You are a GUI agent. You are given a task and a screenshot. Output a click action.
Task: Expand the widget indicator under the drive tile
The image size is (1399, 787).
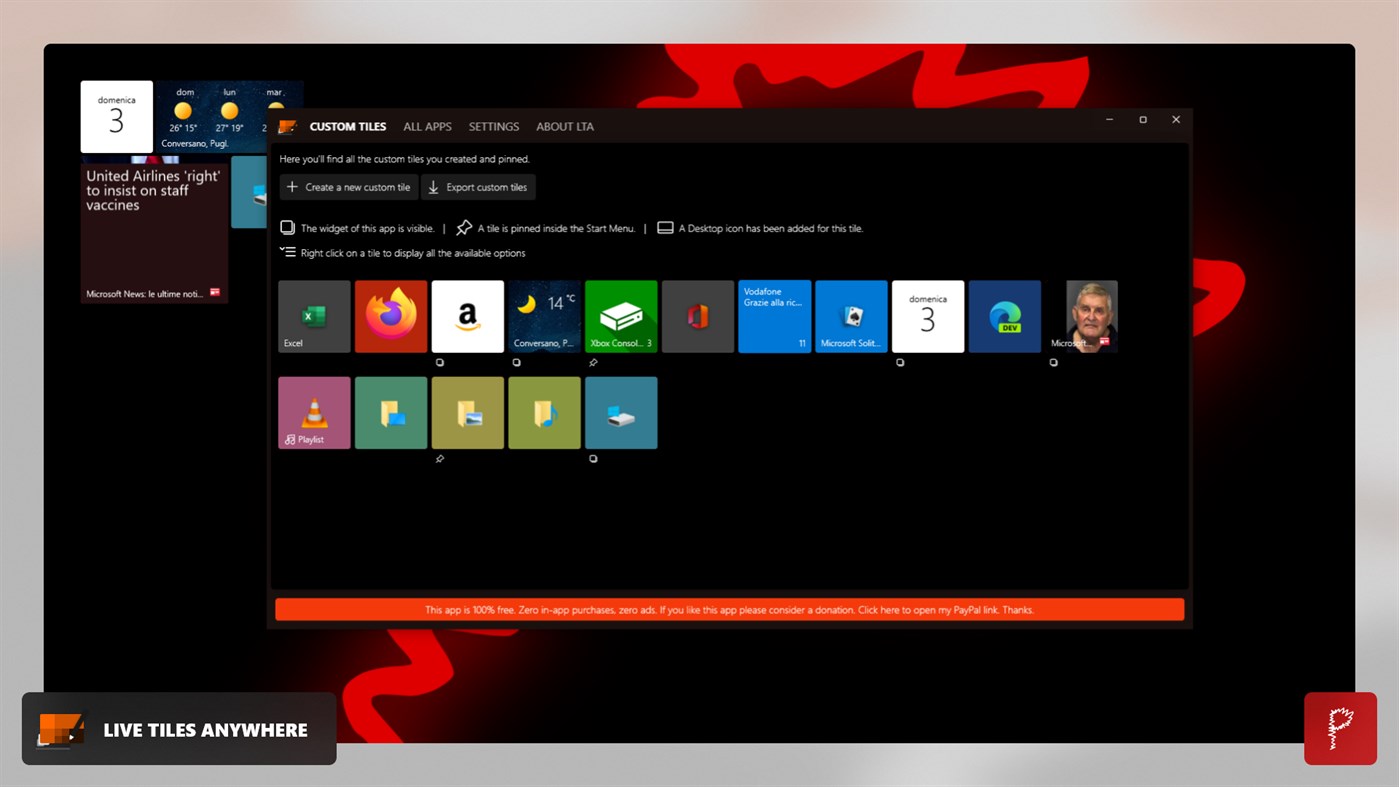593,458
